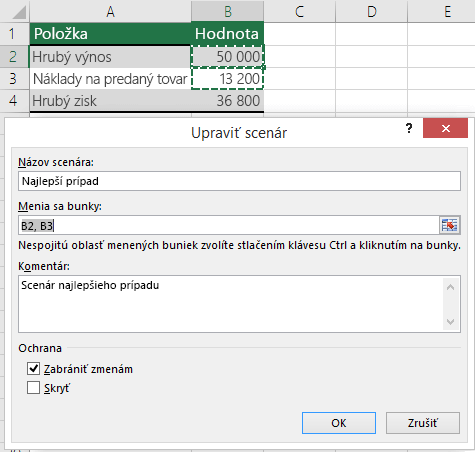This screenshot has width=475, height=452.
Task: Select cell with value 50 000
Action: 228,56
